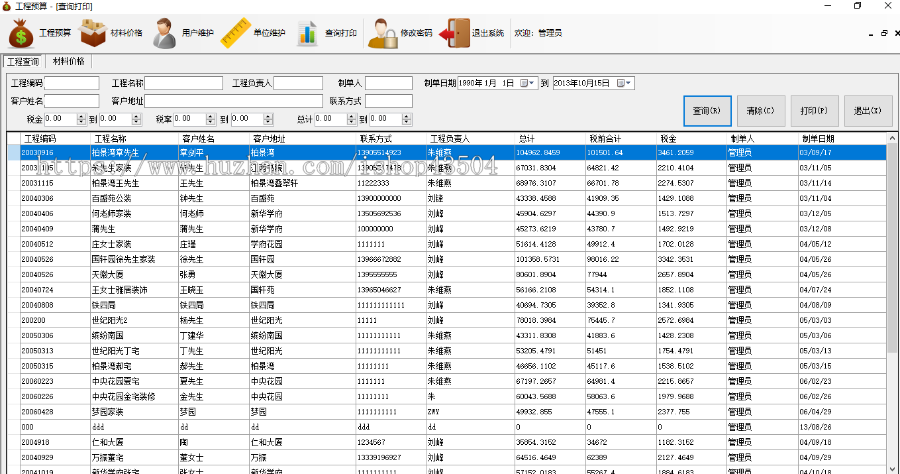900x474 pixels.
Task: Focus the 客户姓名 input field
Action: [72, 101]
